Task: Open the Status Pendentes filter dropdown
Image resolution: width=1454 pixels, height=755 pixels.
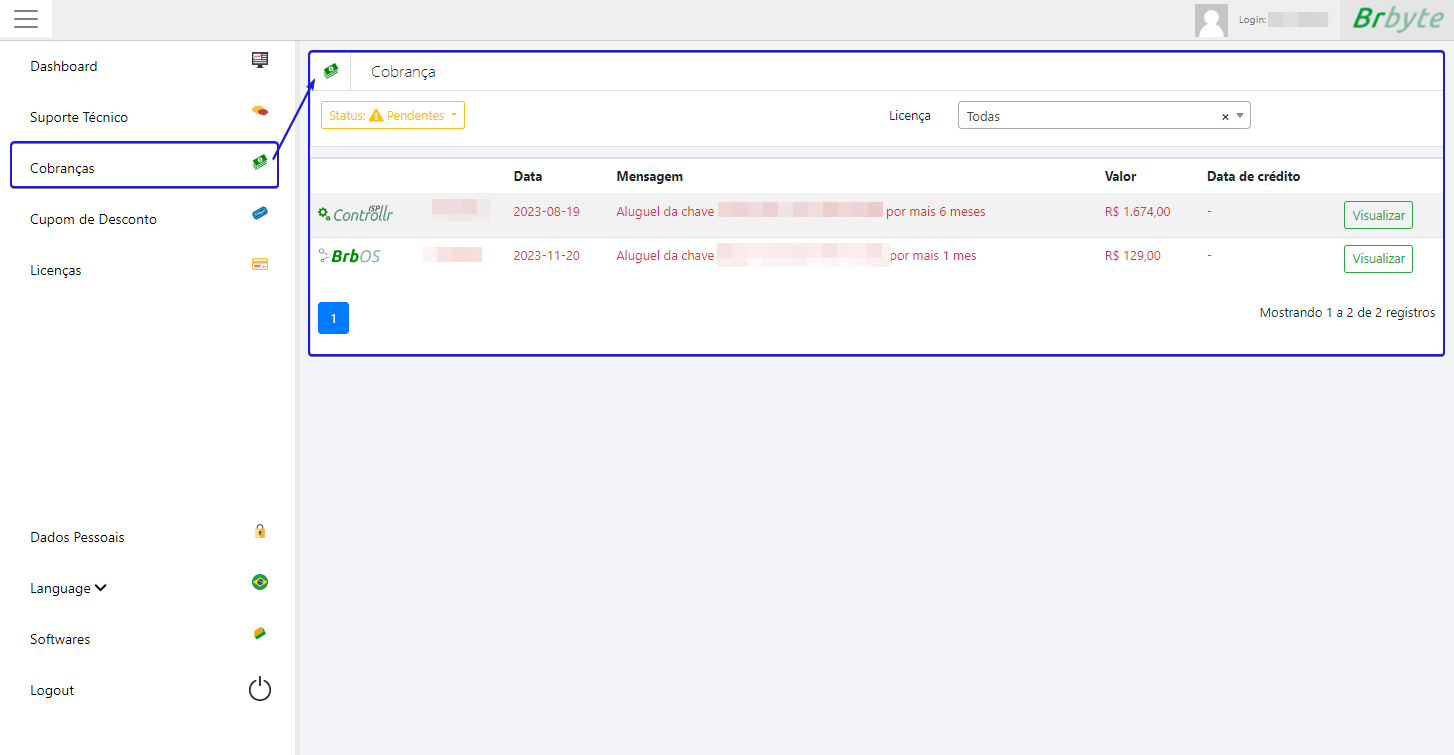Action: coord(393,115)
